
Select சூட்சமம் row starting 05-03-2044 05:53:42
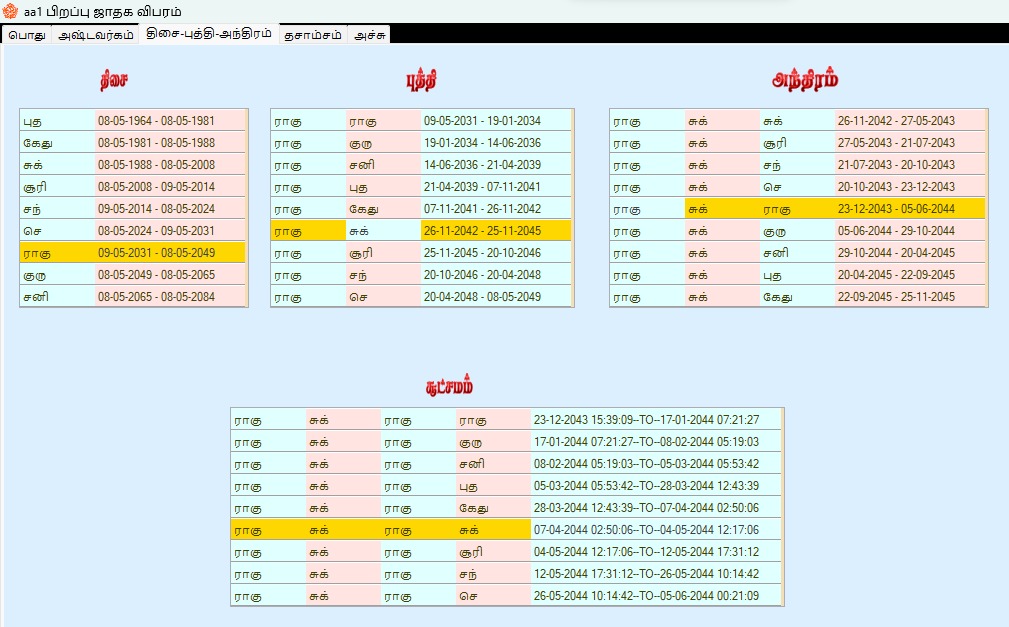coord(506,485)
